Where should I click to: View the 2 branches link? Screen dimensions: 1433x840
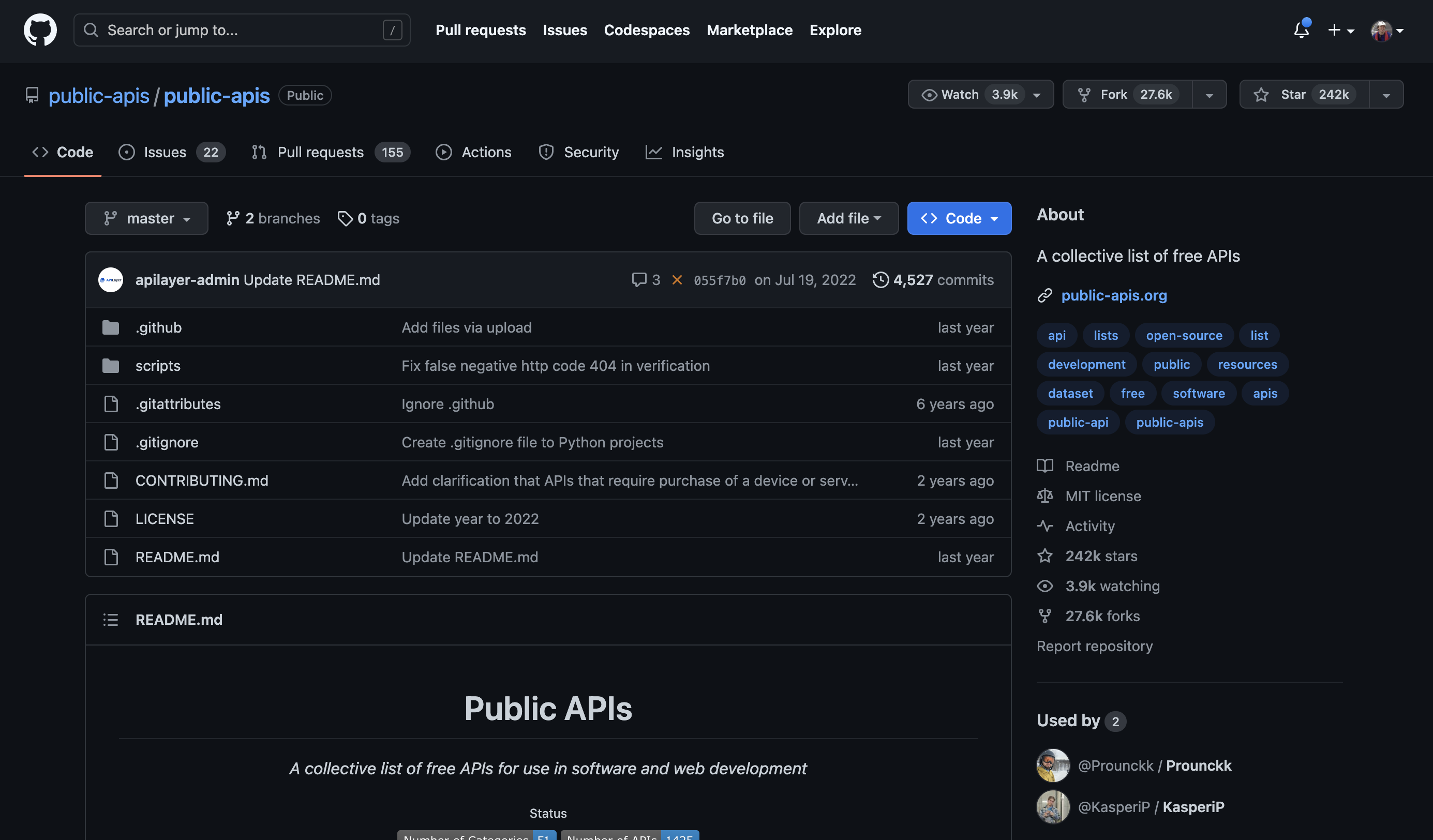[273, 218]
